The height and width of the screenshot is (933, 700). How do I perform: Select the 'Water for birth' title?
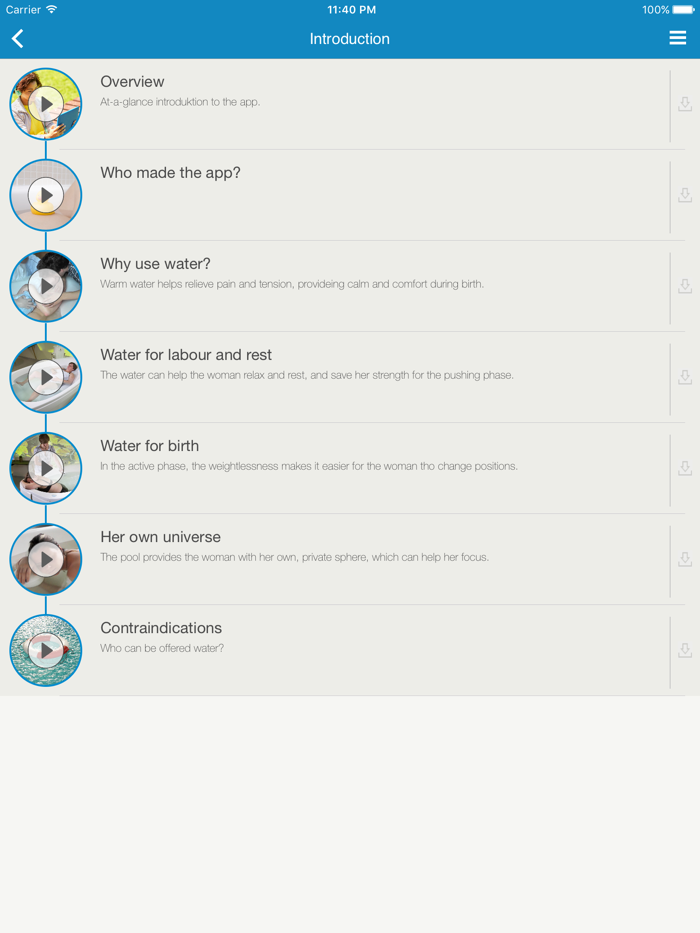(149, 446)
